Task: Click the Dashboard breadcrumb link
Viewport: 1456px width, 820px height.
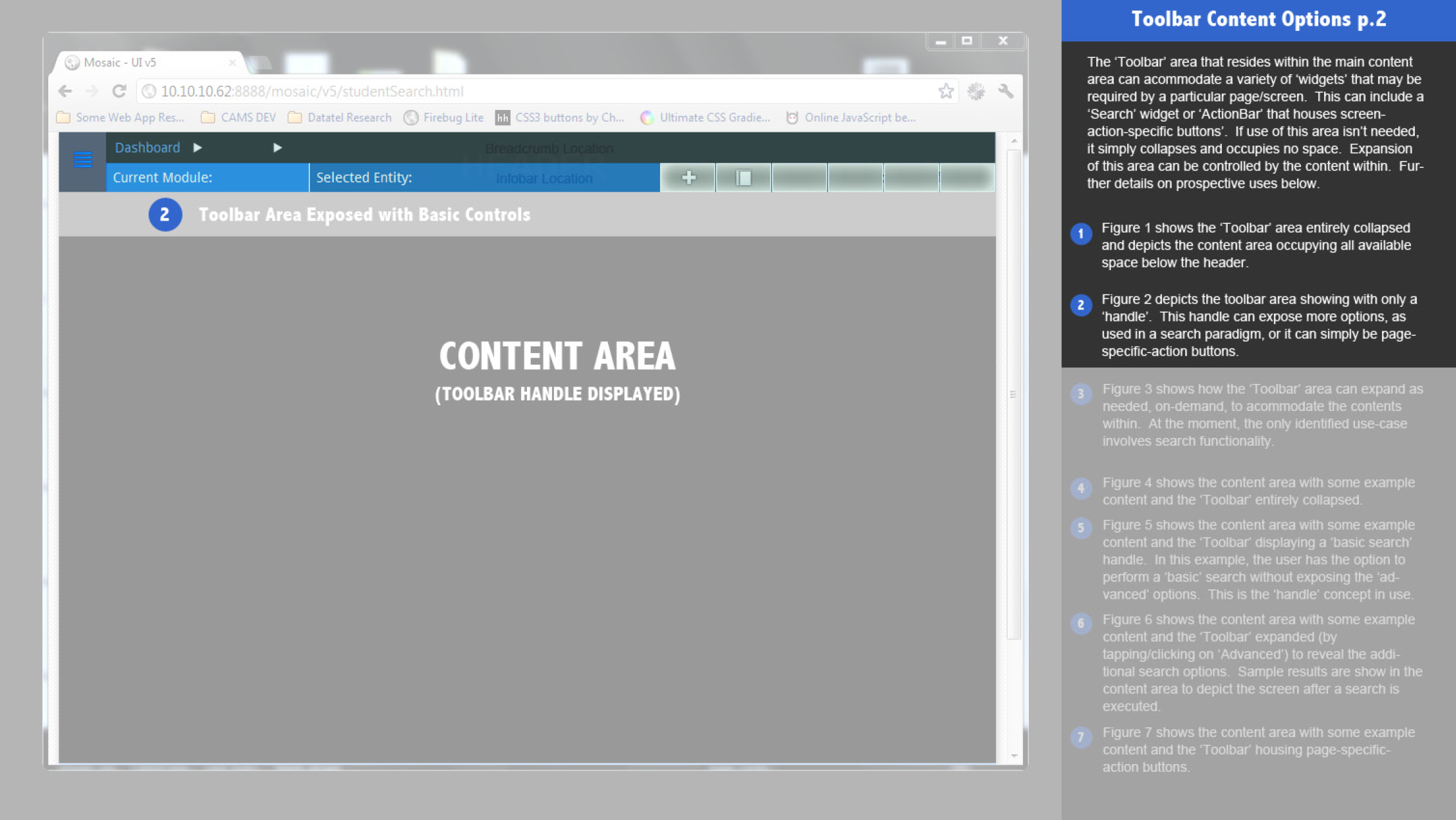Action: point(147,148)
